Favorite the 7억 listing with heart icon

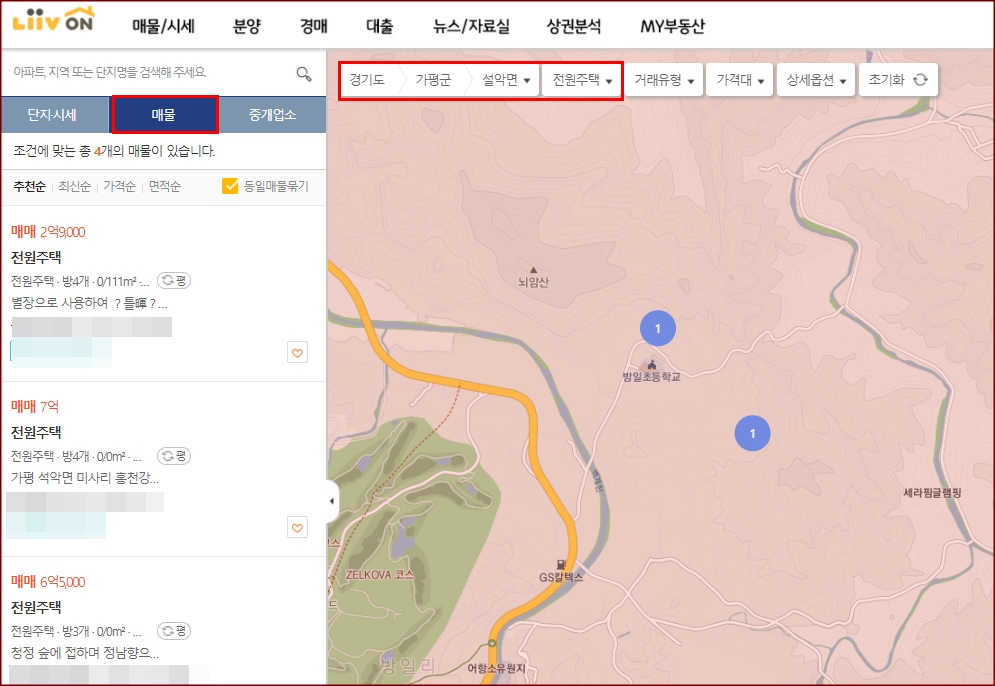(298, 527)
